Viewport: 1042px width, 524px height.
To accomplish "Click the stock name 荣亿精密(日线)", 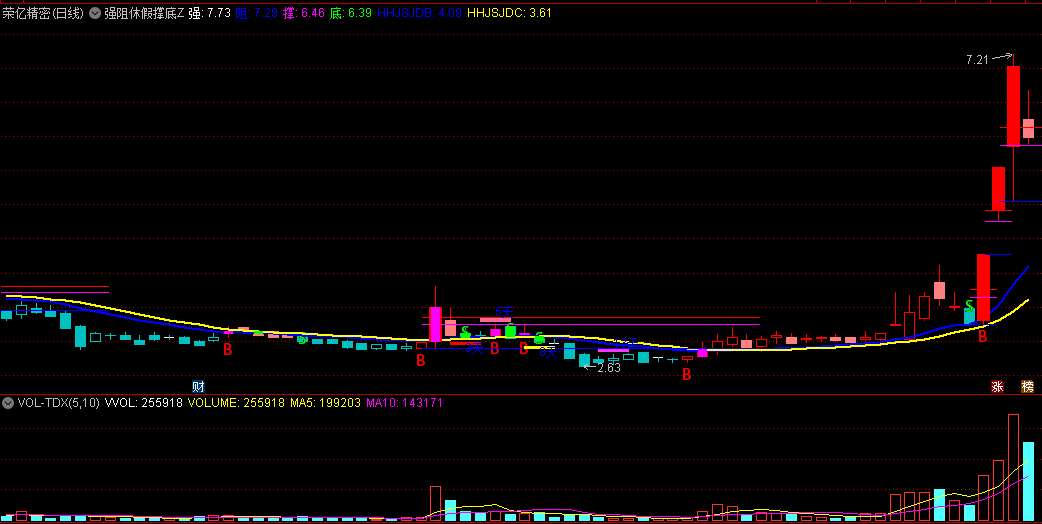I will coord(43,13).
